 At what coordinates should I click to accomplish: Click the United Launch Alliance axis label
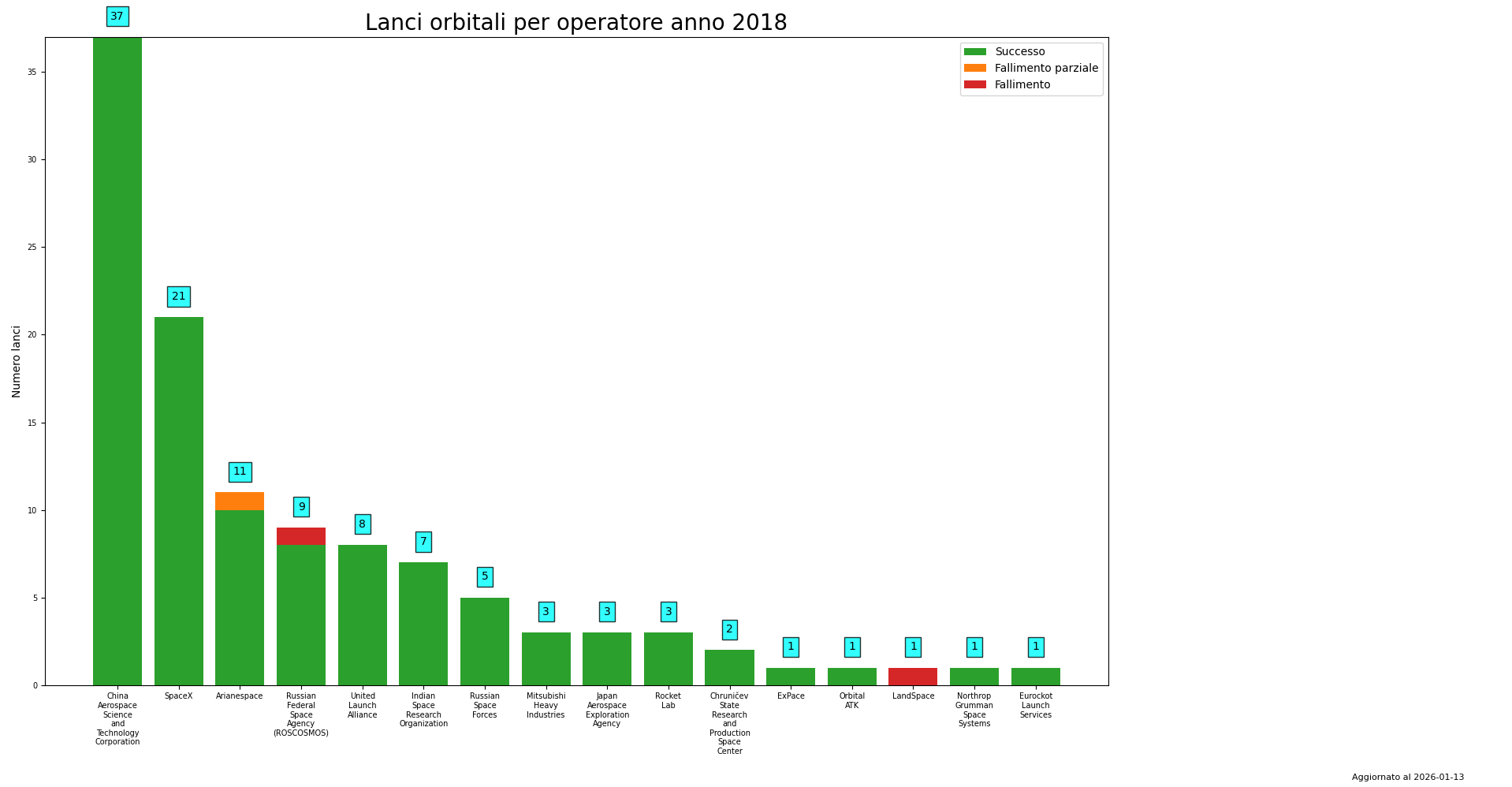363,706
